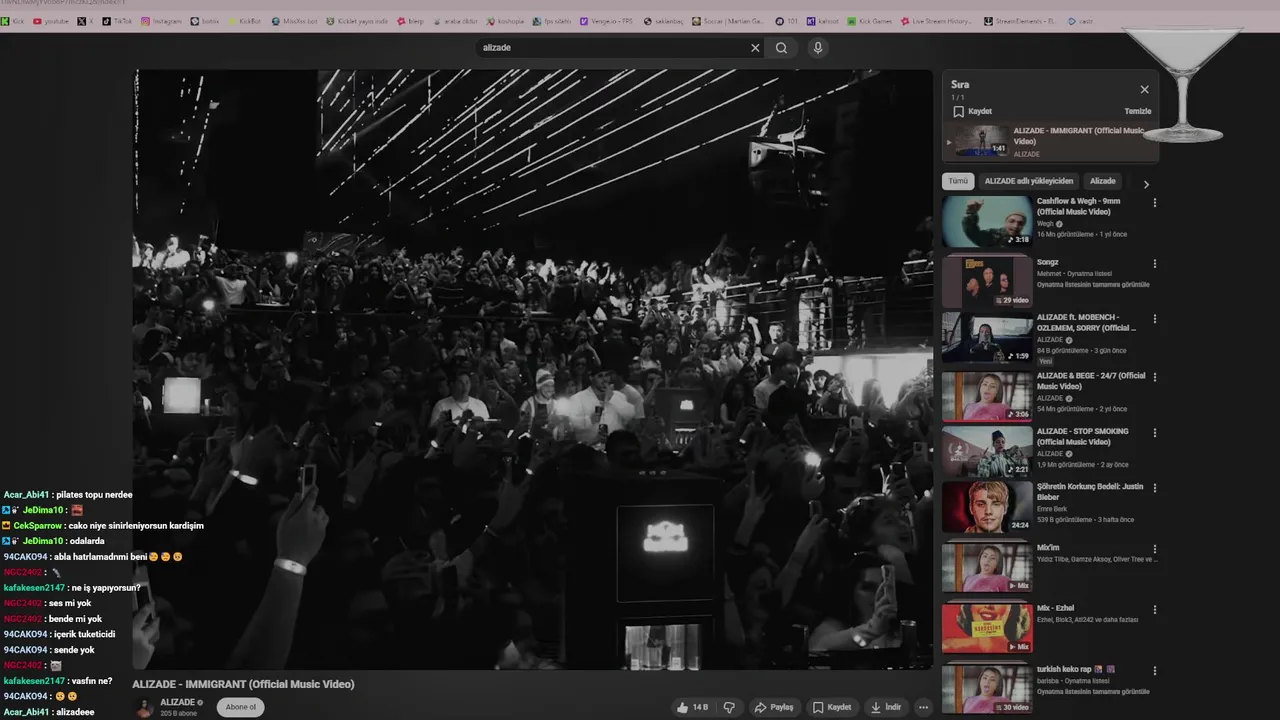Screen dimensions: 1280x720
Task: Open the koshopla bookmark
Action: [x=505, y=21]
